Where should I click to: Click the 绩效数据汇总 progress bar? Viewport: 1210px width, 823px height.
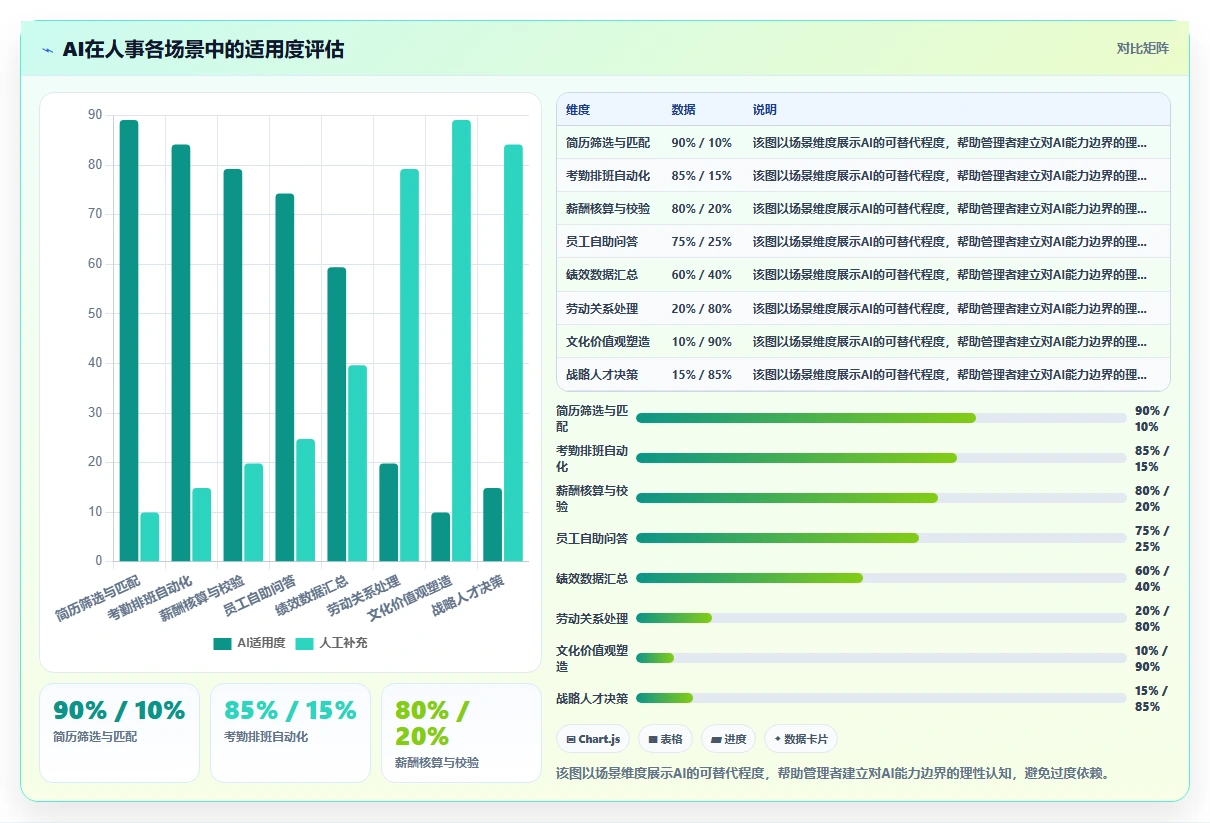pos(881,578)
